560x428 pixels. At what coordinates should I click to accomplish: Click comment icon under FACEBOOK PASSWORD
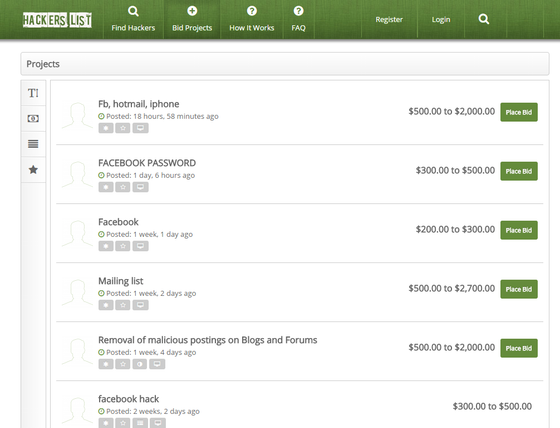click(140, 187)
